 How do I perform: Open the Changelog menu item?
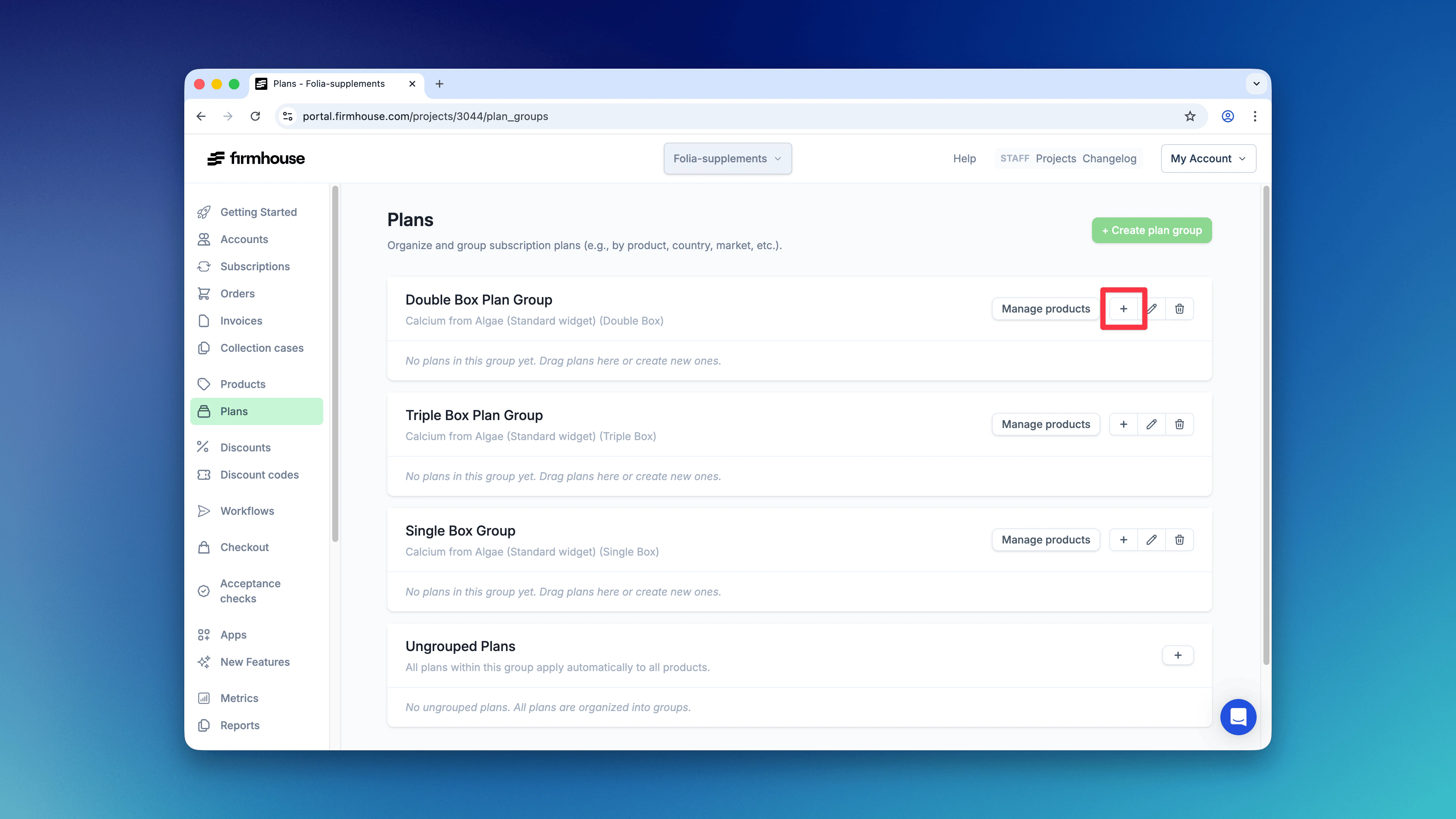click(1109, 158)
